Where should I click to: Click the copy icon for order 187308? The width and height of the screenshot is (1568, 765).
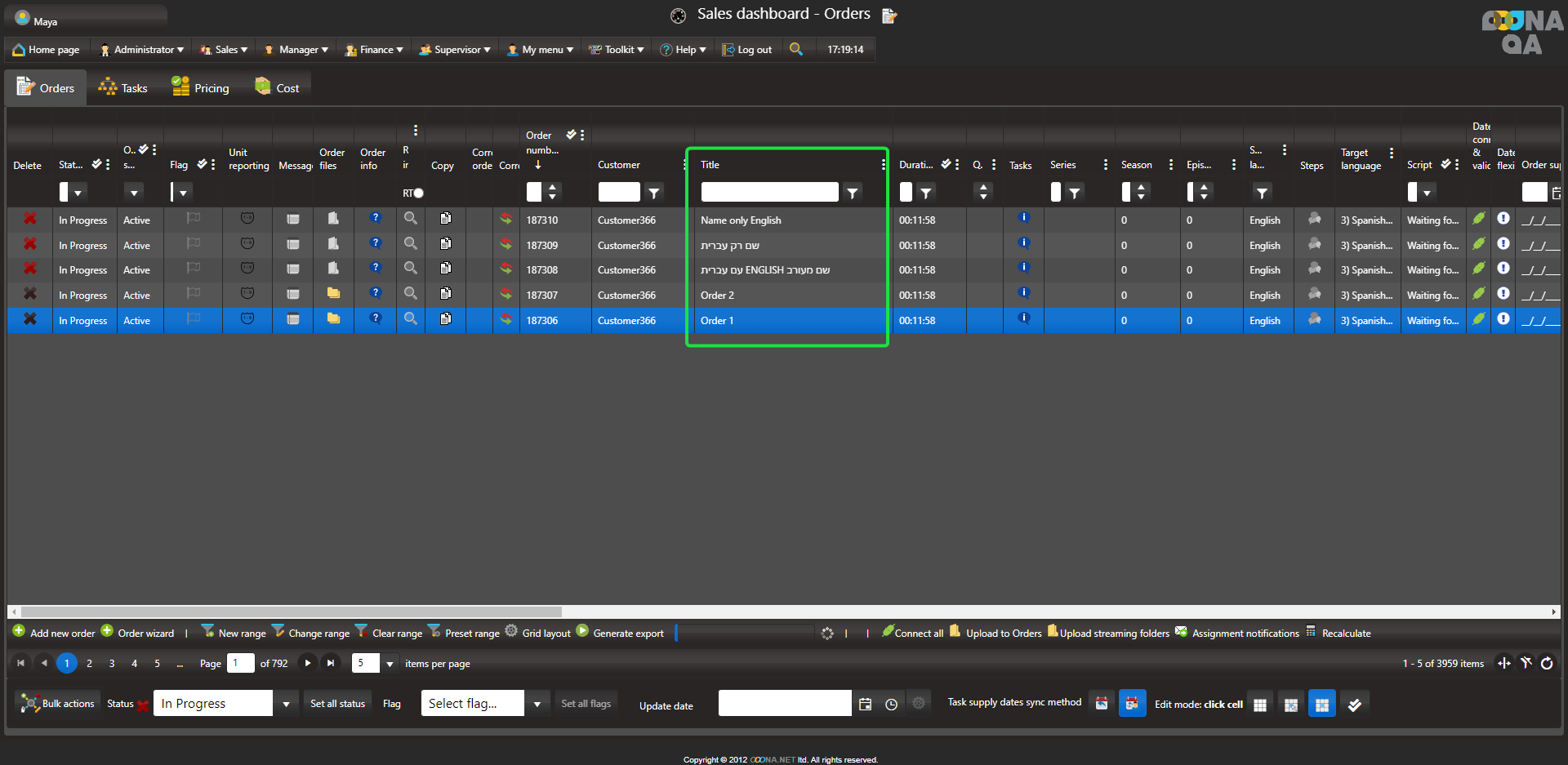click(x=445, y=269)
